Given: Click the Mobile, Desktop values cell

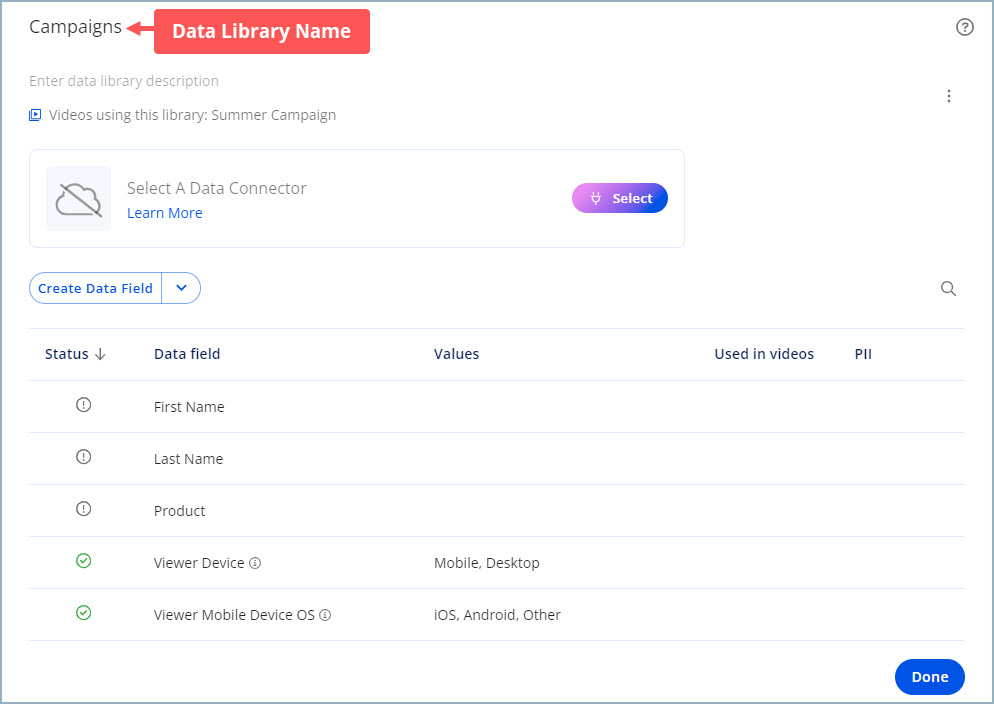Looking at the screenshot, I should point(487,563).
